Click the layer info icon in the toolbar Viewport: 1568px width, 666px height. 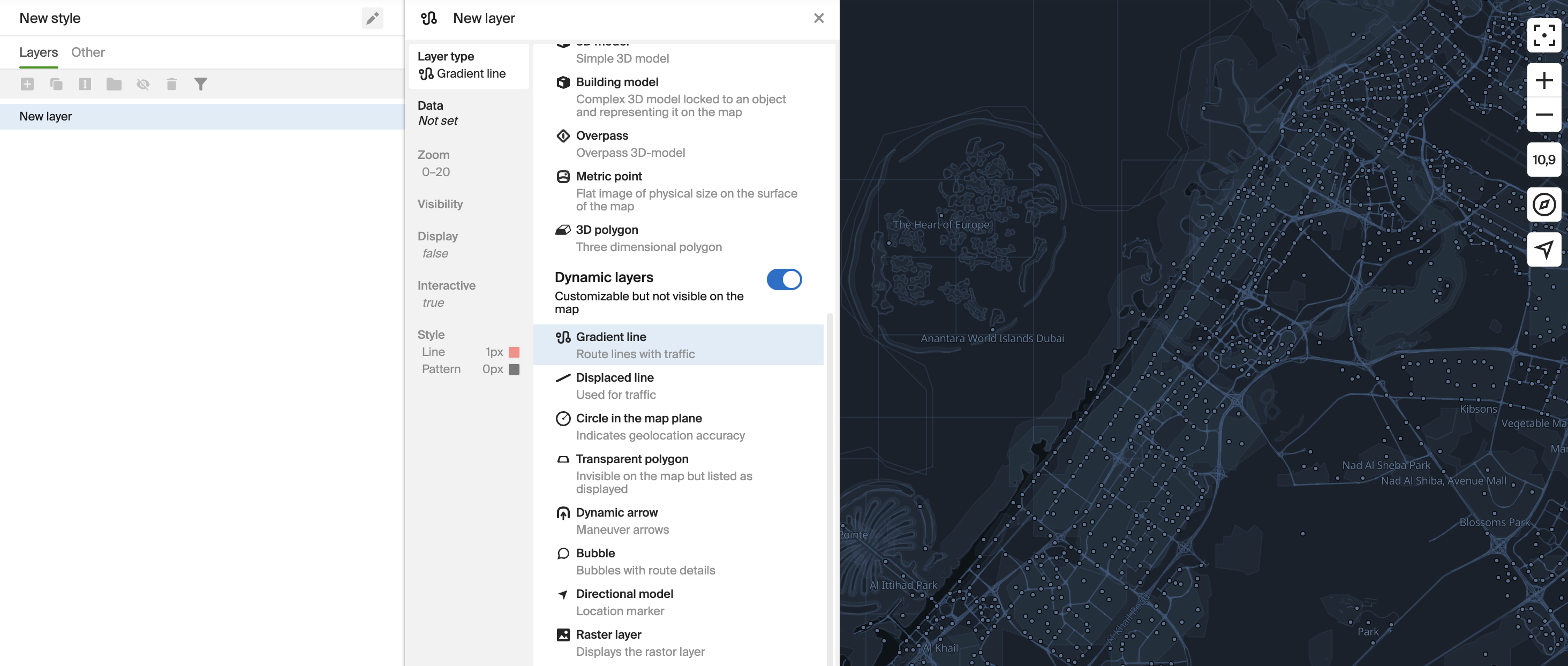[x=85, y=84]
